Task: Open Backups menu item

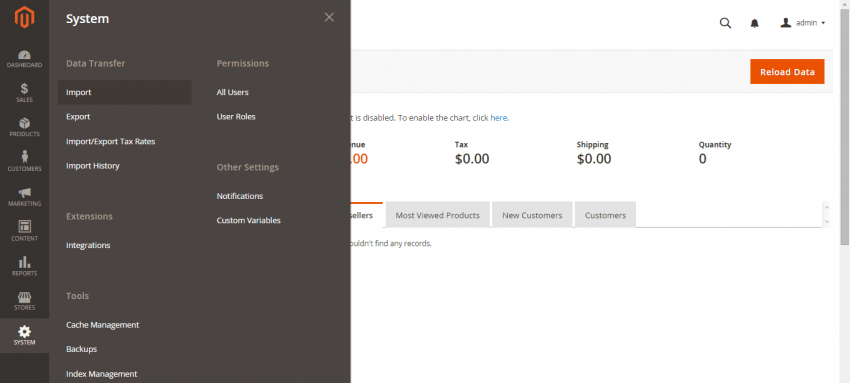Action: [81, 349]
